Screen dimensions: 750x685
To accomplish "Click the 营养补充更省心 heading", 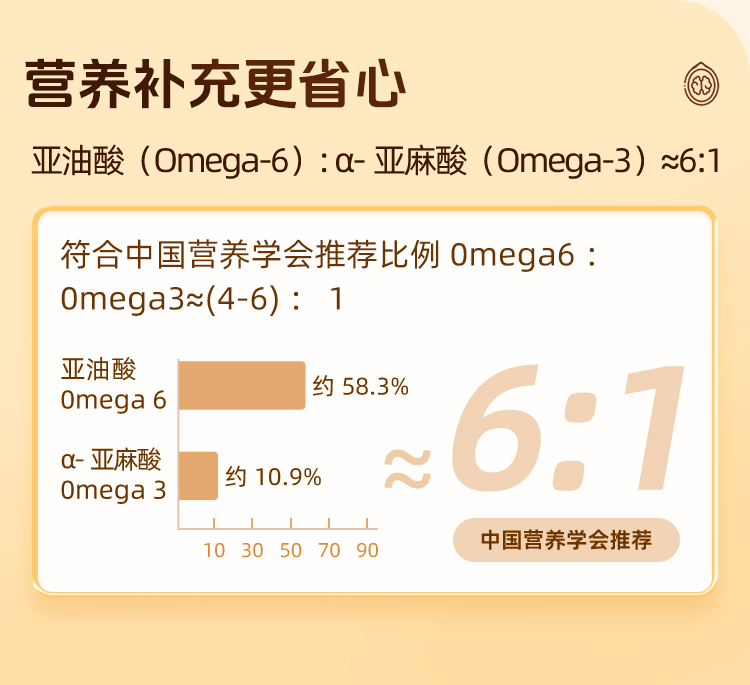I will (x=215, y=82).
